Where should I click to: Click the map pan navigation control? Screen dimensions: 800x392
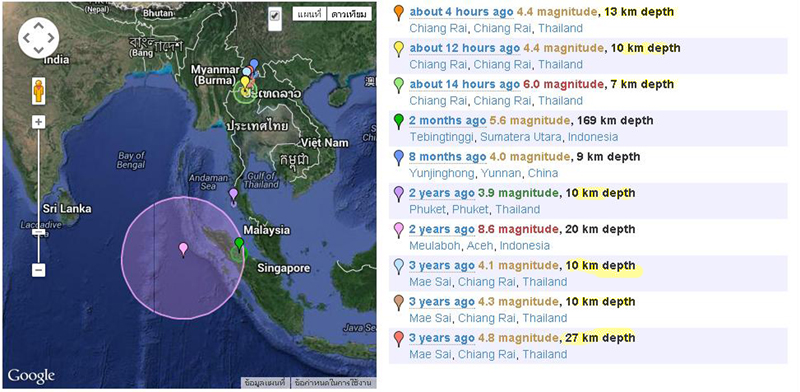click(x=38, y=38)
